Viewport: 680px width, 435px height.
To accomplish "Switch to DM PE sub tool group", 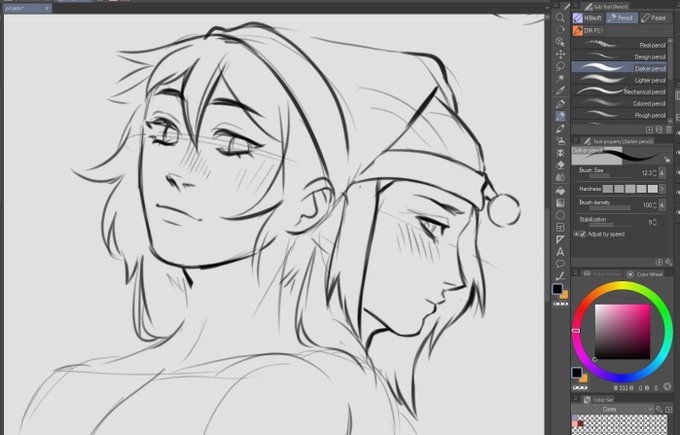I will [x=588, y=30].
